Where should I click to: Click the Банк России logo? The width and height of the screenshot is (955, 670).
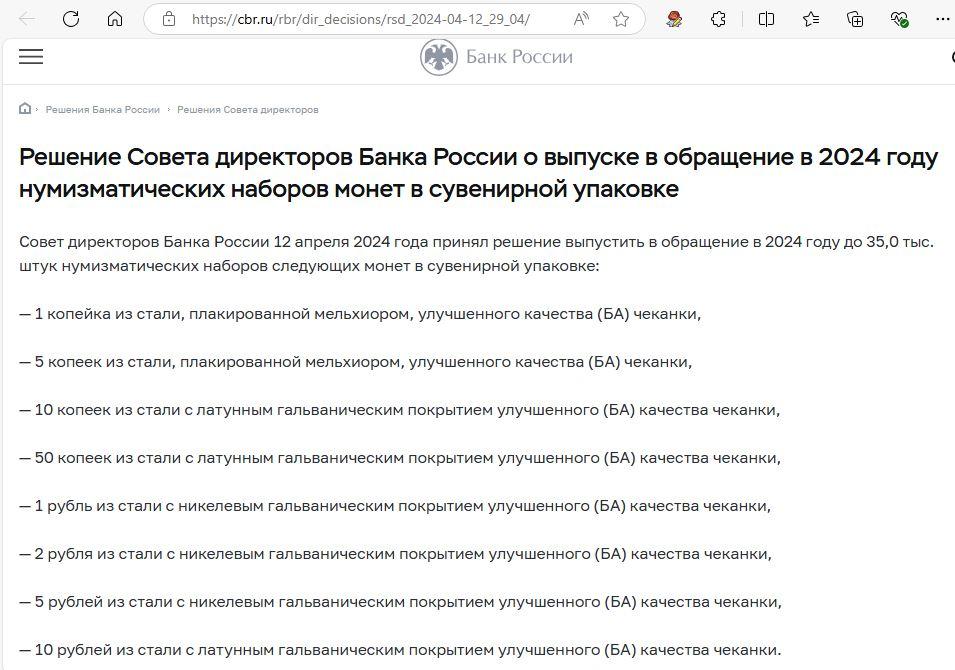(497, 57)
